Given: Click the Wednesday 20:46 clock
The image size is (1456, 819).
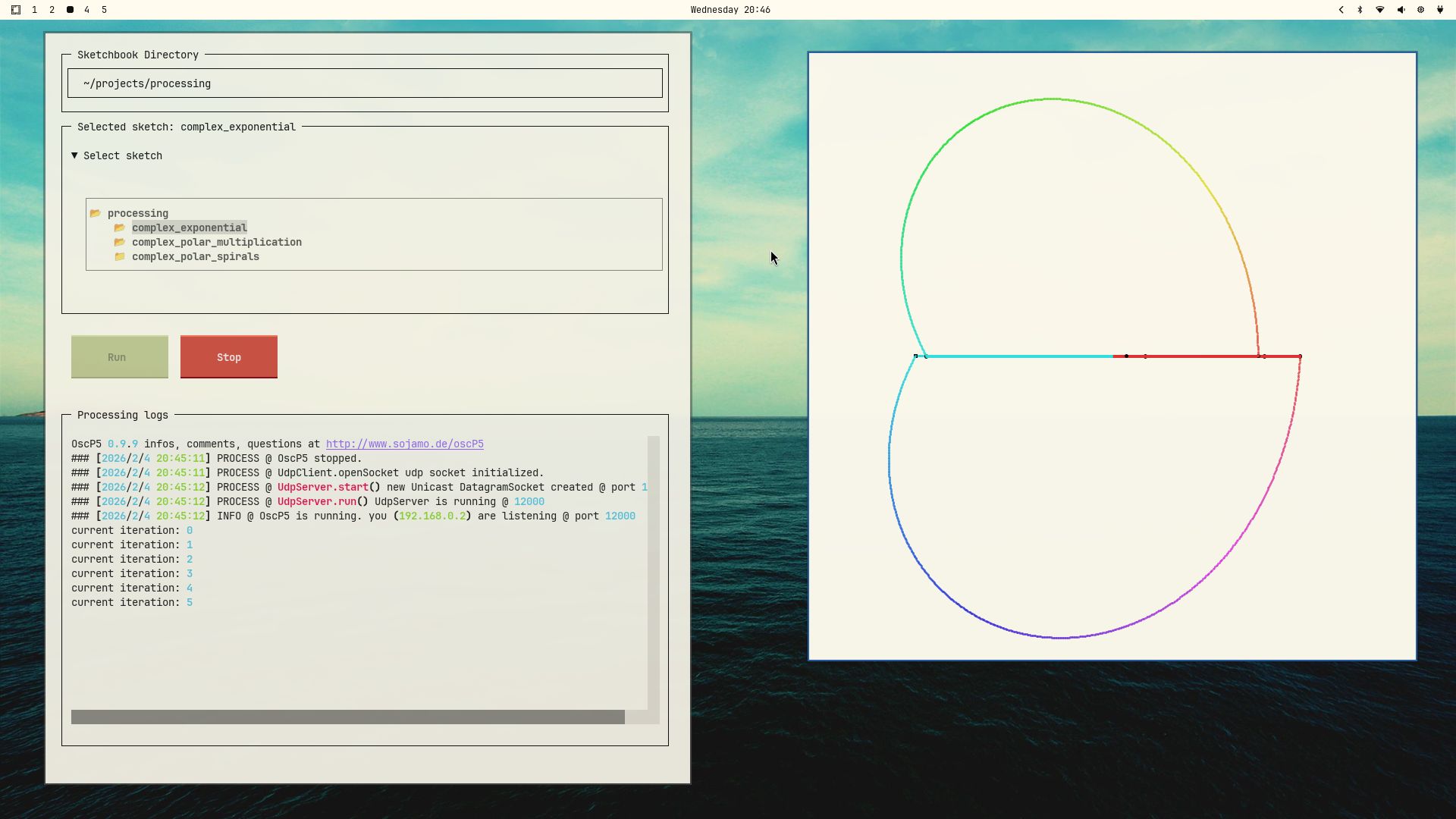Looking at the screenshot, I should pyautogui.click(x=730, y=10).
